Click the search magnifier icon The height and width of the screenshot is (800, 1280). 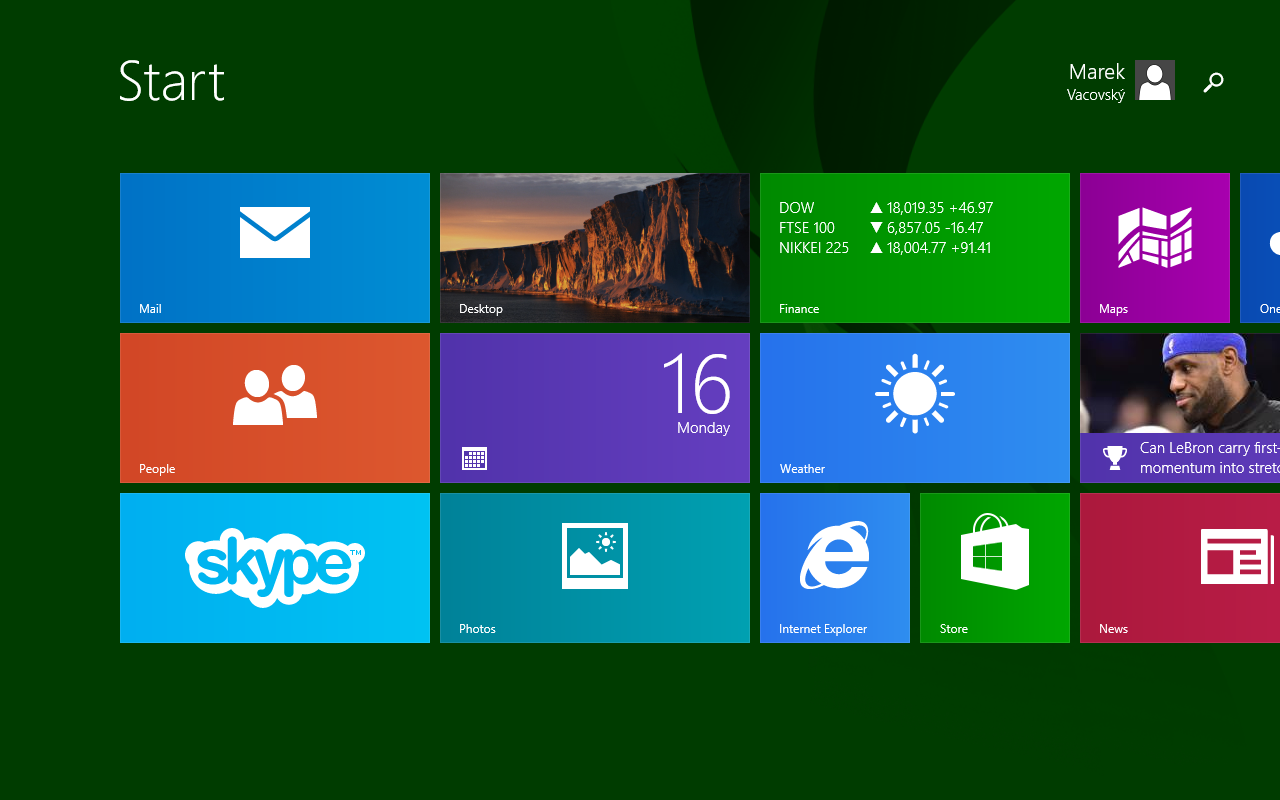pyautogui.click(x=1213, y=82)
